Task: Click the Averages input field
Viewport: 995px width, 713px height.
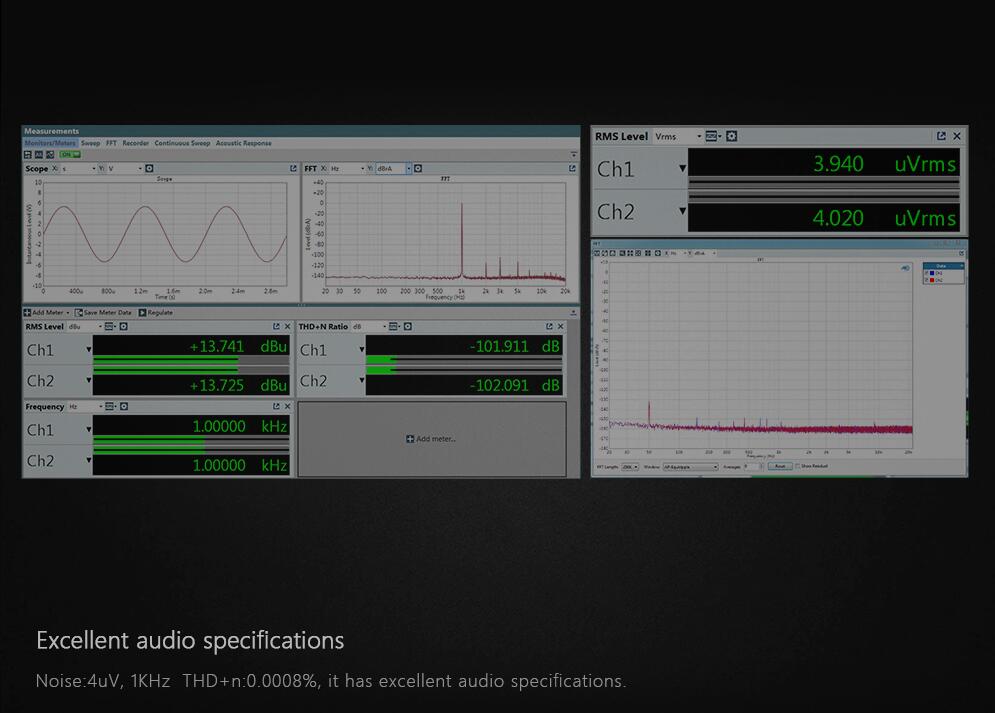Action: point(752,466)
